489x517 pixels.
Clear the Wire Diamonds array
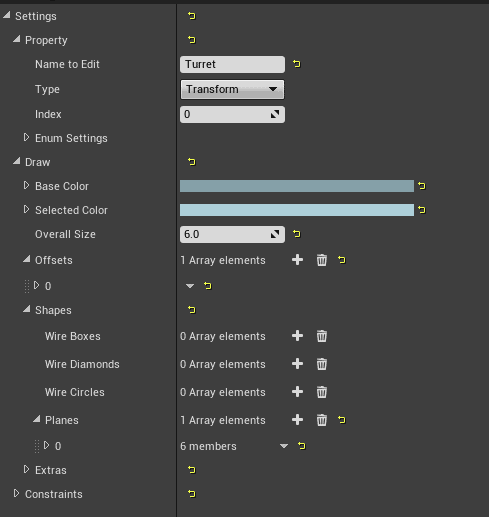tap(321, 364)
